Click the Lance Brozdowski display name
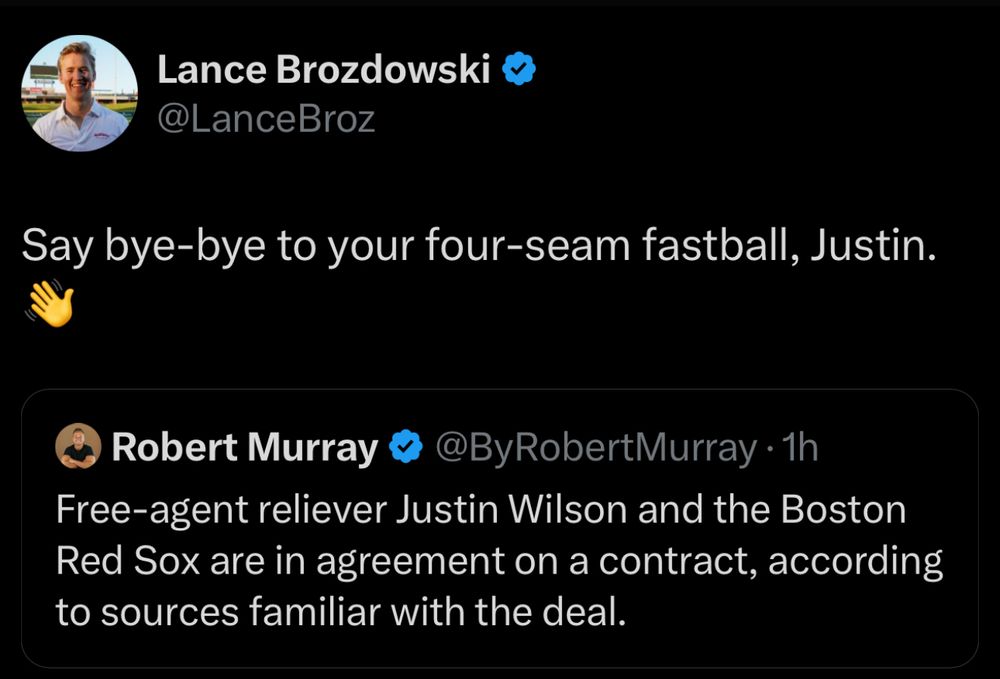 tap(324, 70)
